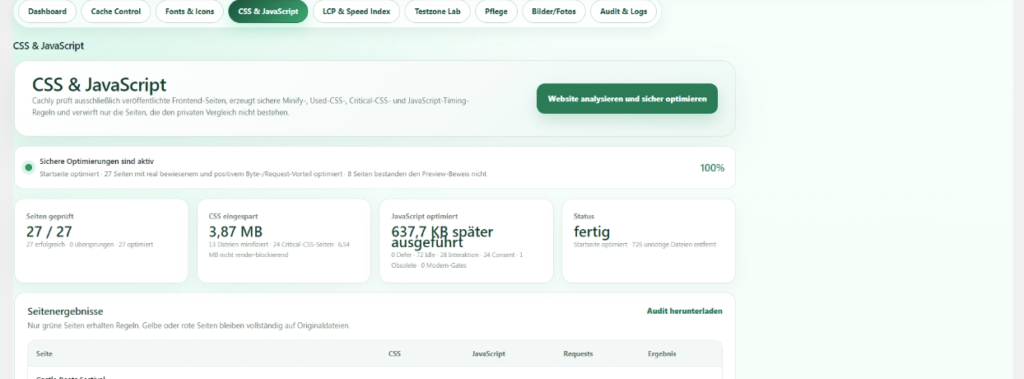The width and height of the screenshot is (1024, 379).
Task: Click the Seite column header
Action: (45, 354)
